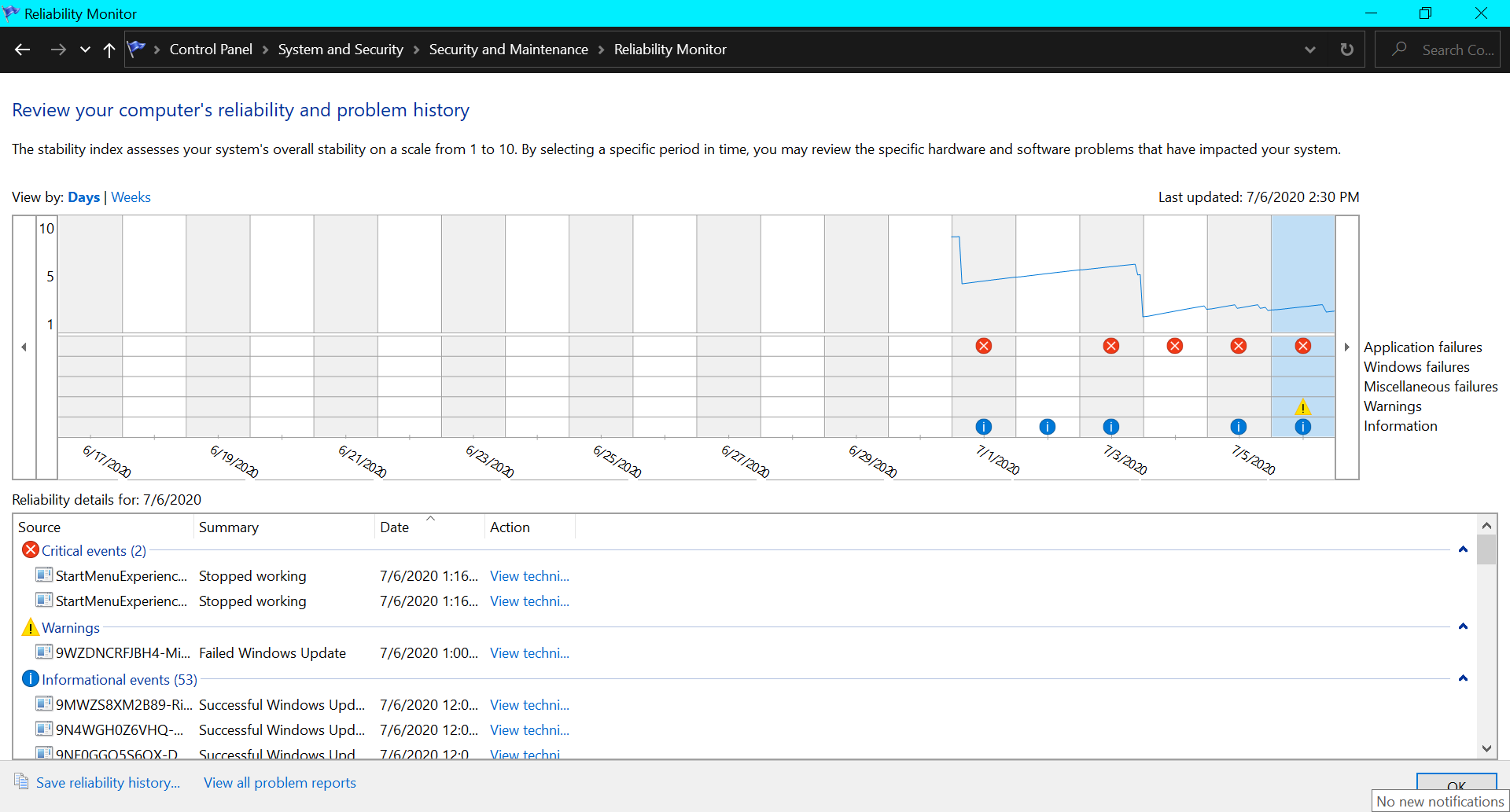Sort the details list by Date column
This screenshot has height=812, width=1510.
click(429, 527)
